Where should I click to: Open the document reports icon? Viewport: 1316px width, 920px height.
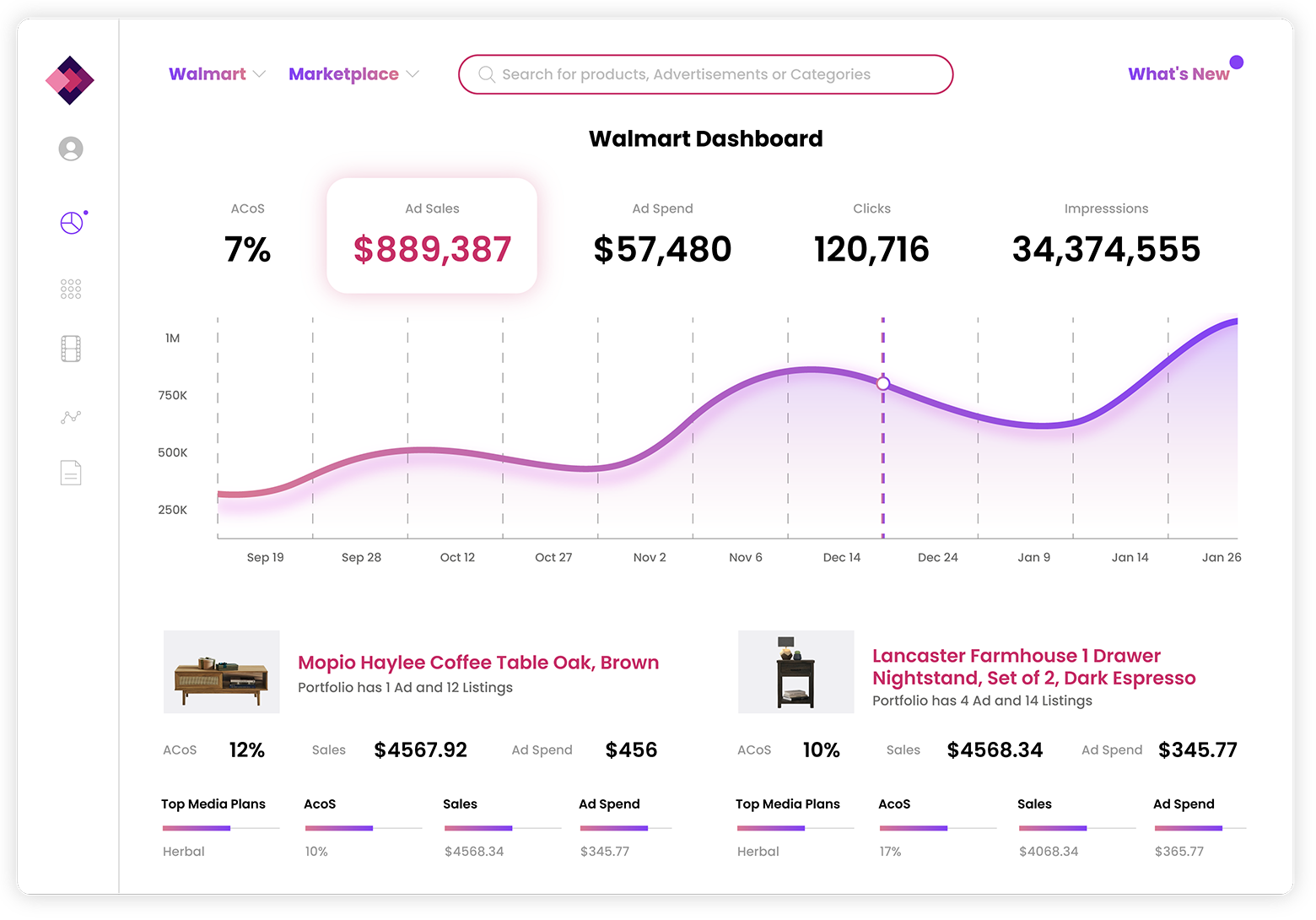(71, 473)
